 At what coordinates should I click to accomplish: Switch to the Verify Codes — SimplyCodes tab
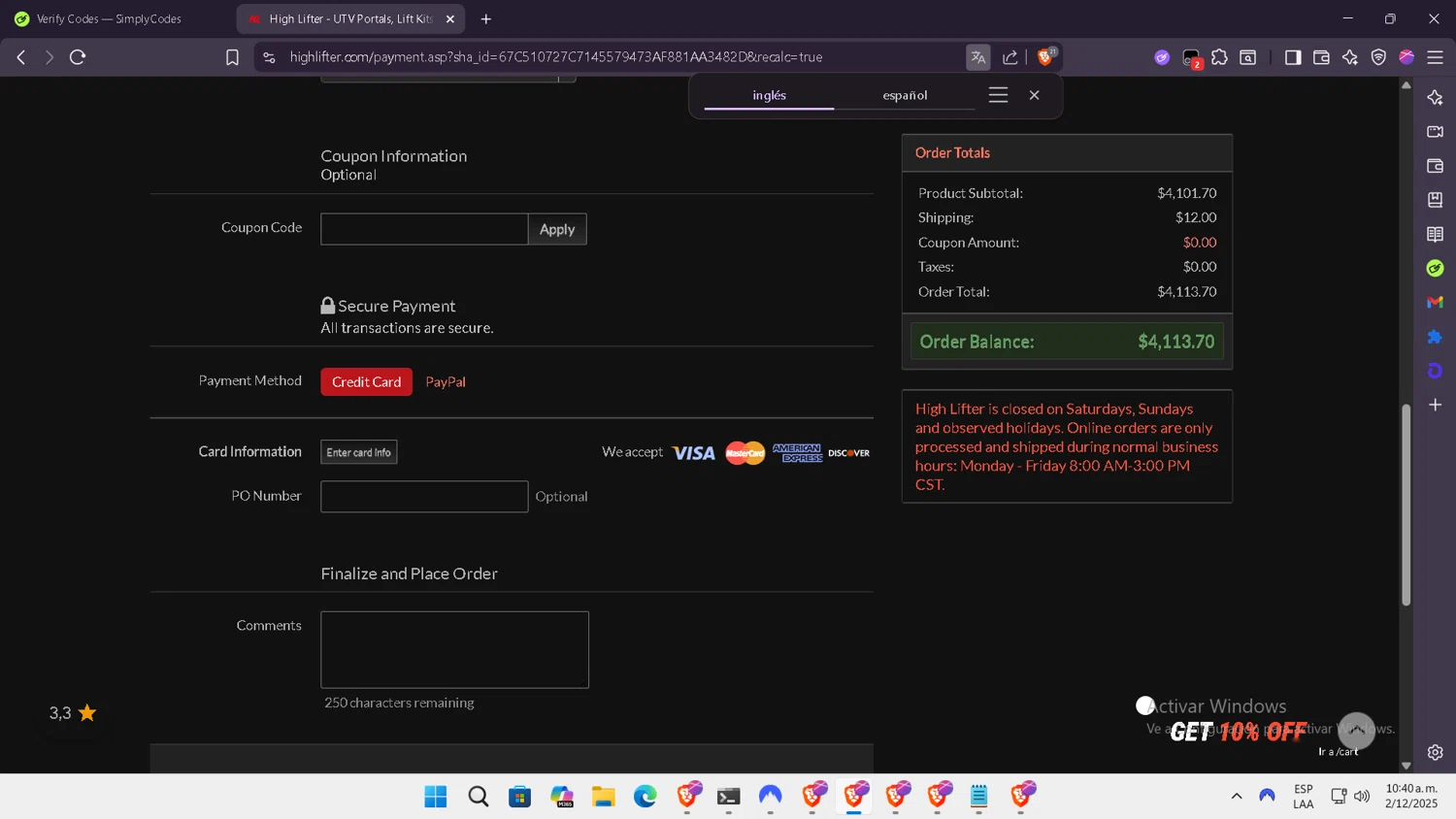109,18
